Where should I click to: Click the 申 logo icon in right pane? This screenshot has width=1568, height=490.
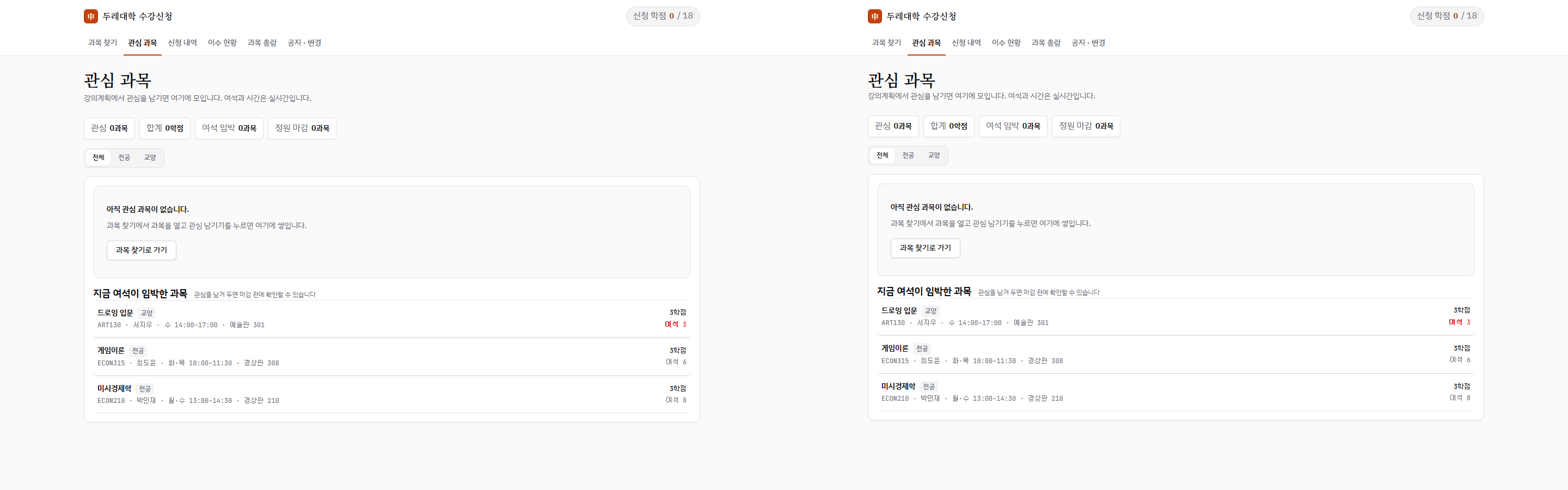875,16
